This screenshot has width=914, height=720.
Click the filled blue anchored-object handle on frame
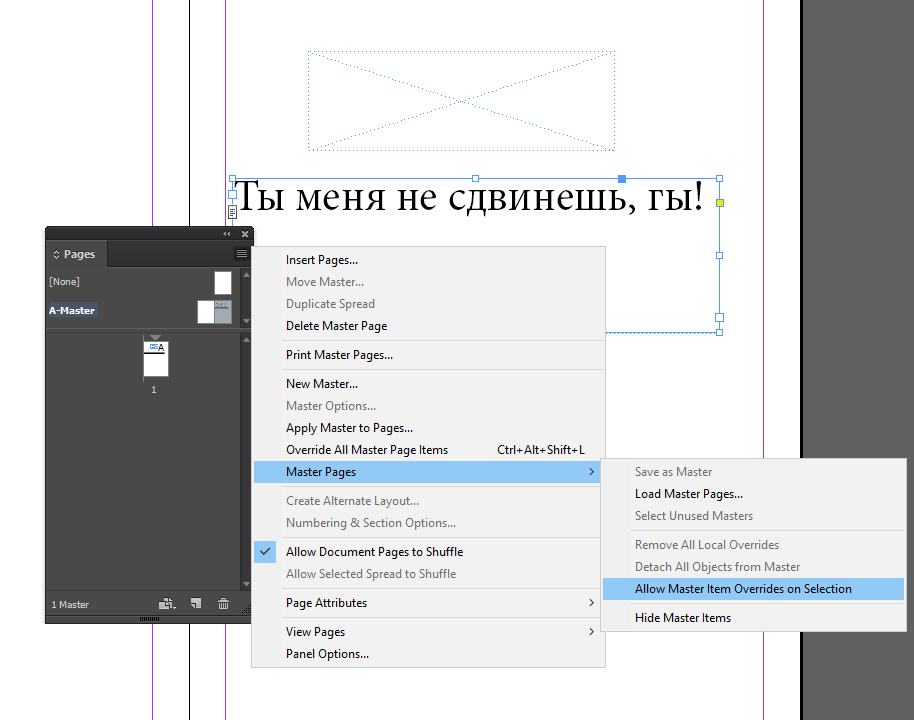(622, 178)
